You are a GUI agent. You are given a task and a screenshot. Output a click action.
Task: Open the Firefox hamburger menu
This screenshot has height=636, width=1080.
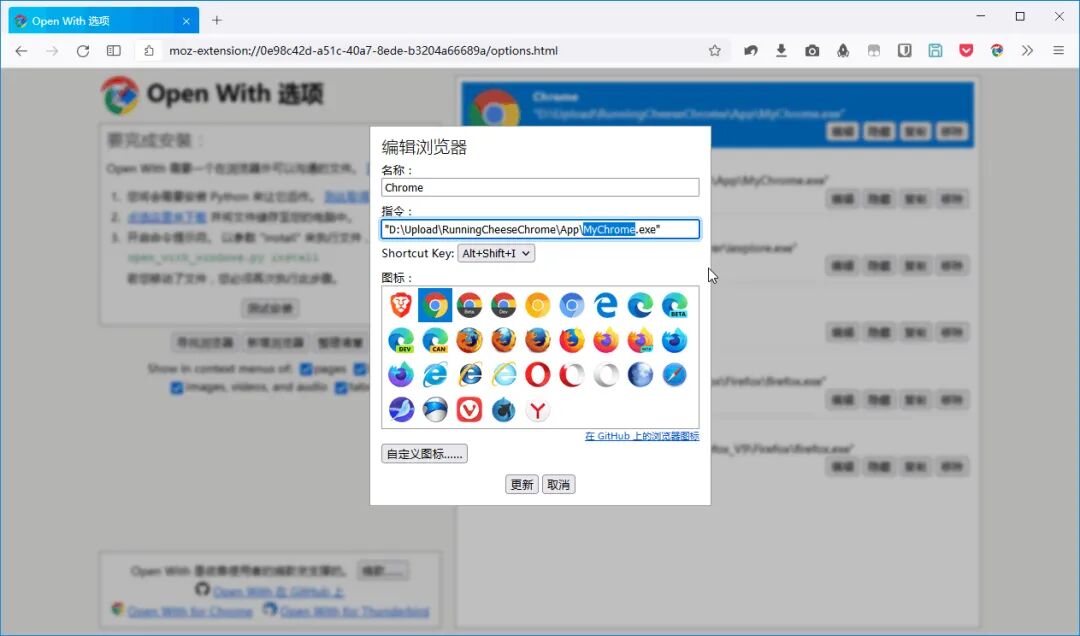(x=1059, y=50)
